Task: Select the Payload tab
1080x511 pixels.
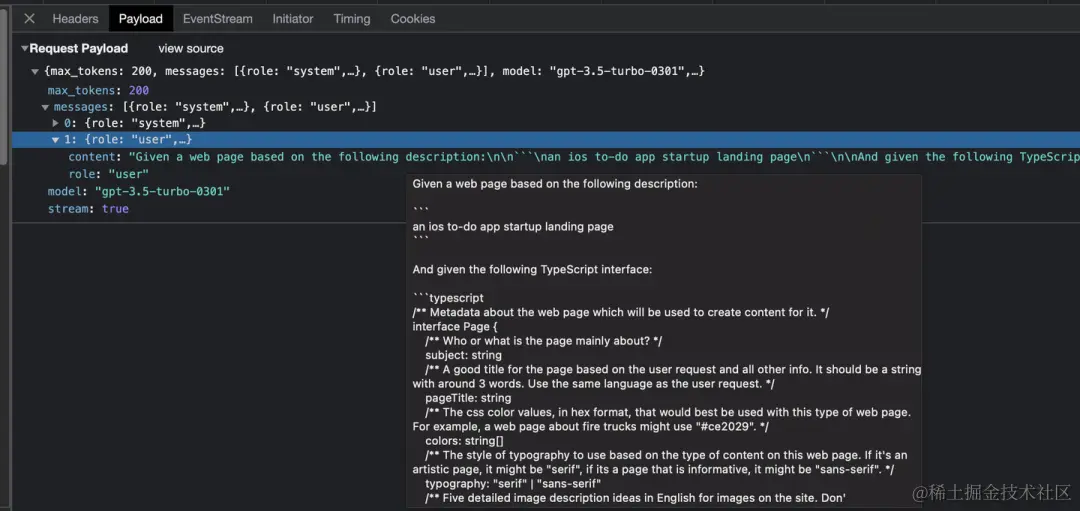Action: pyautogui.click(x=141, y=19)
